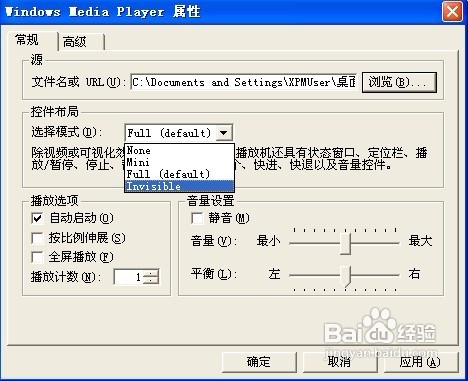Close the Windows Media Player 属性 dialog
The height and width of the screenshot is (381, 468).
[x=452, y=12]
